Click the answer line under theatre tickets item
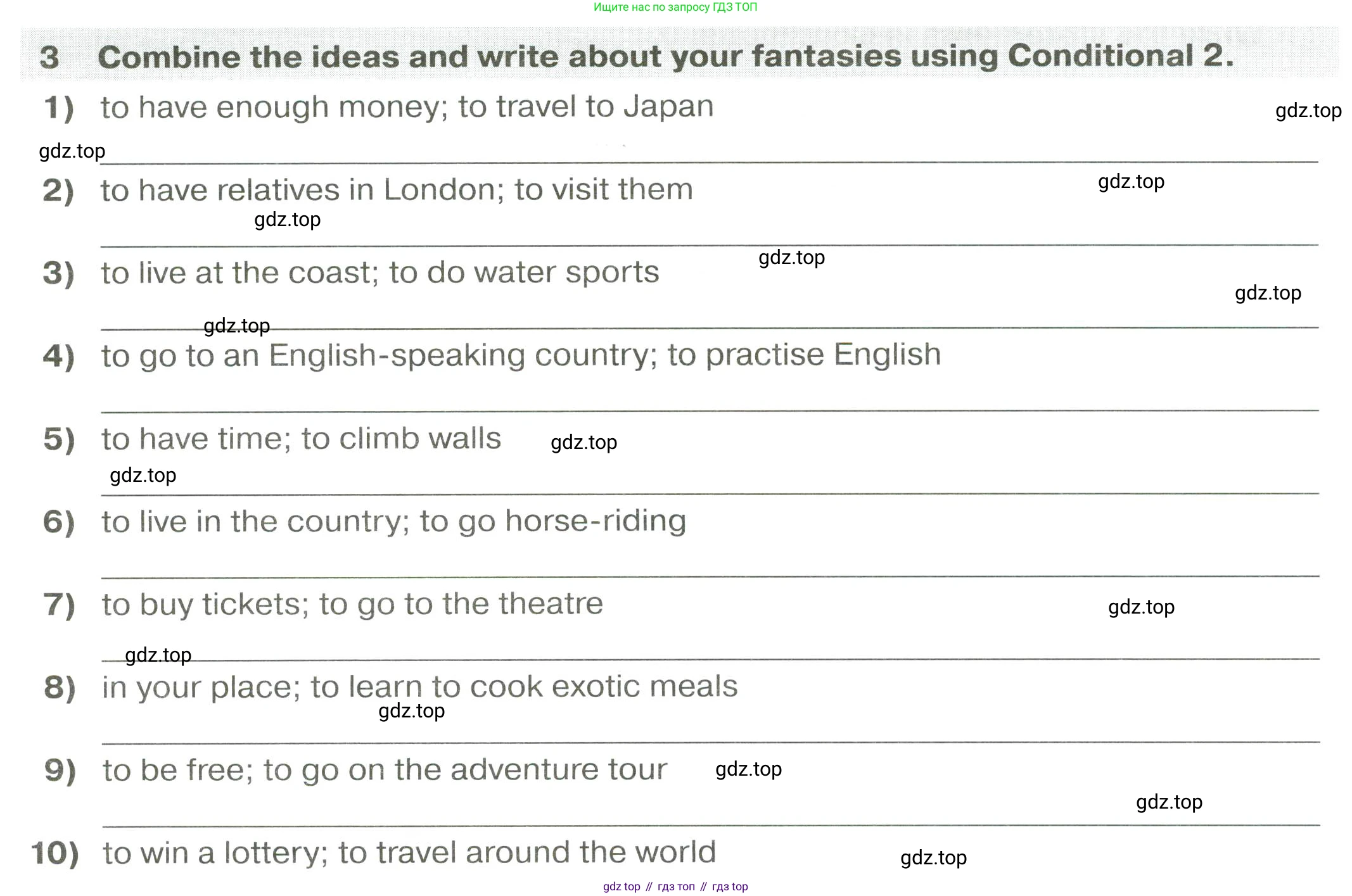 click(710, 660)
